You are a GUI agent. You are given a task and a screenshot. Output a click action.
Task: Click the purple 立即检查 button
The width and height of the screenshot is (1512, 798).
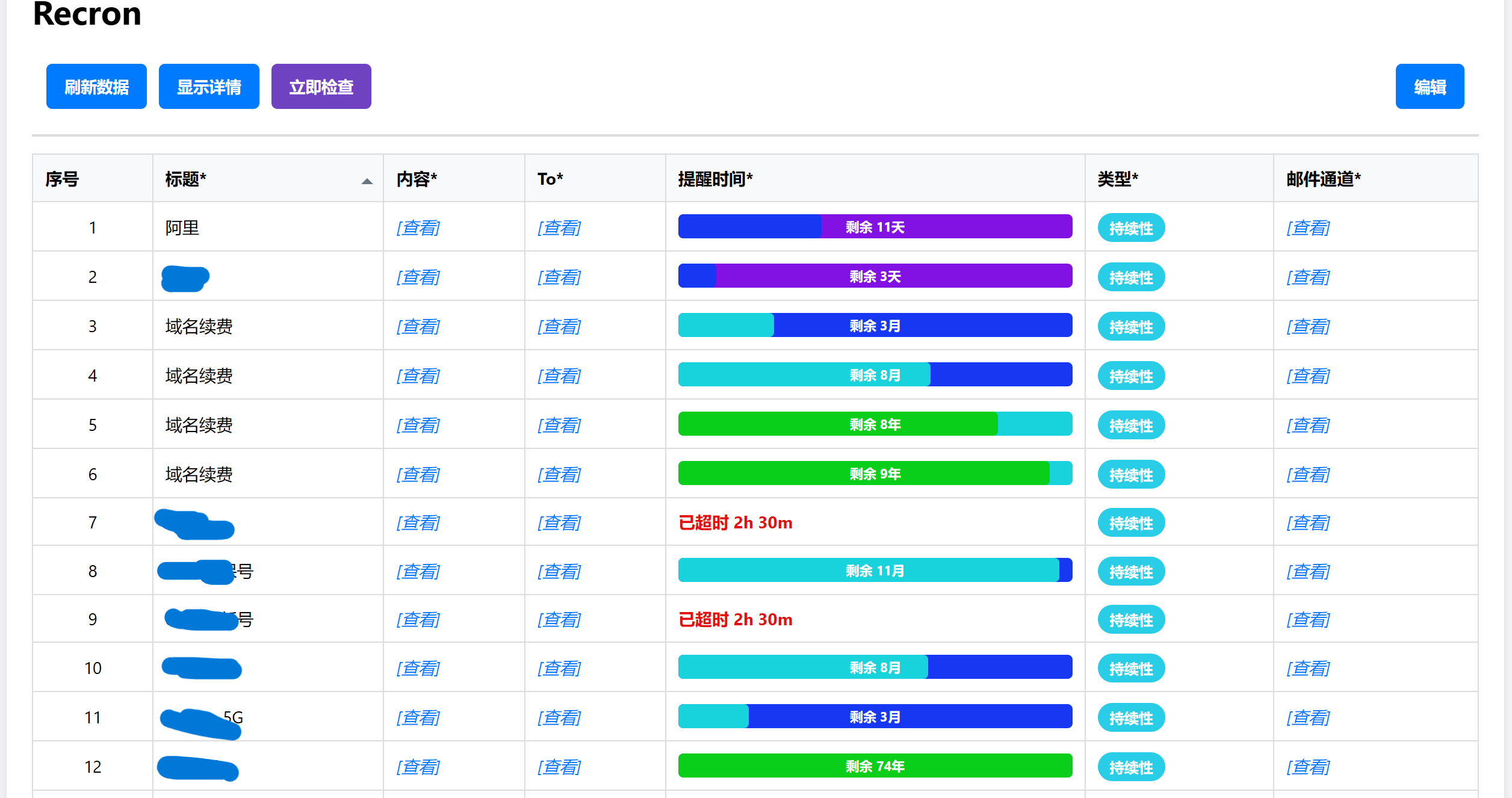[321, 87]
